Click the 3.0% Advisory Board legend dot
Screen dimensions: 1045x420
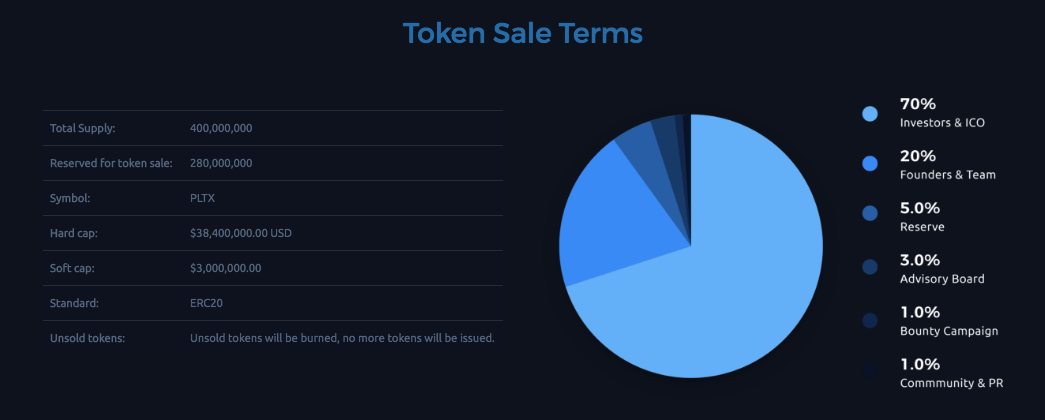click(x=870, y=267)
